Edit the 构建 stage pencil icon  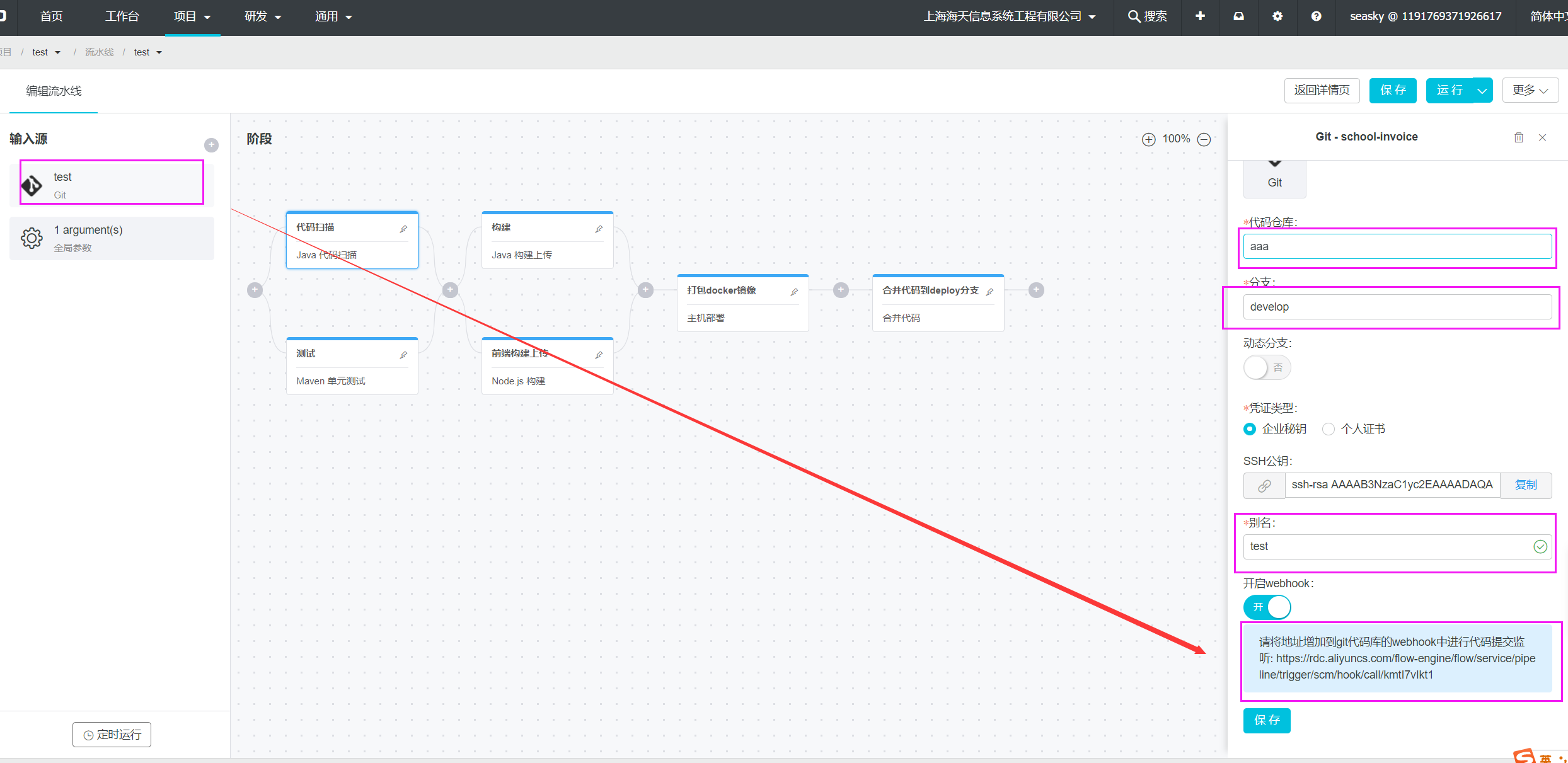[x=599, y=229]
